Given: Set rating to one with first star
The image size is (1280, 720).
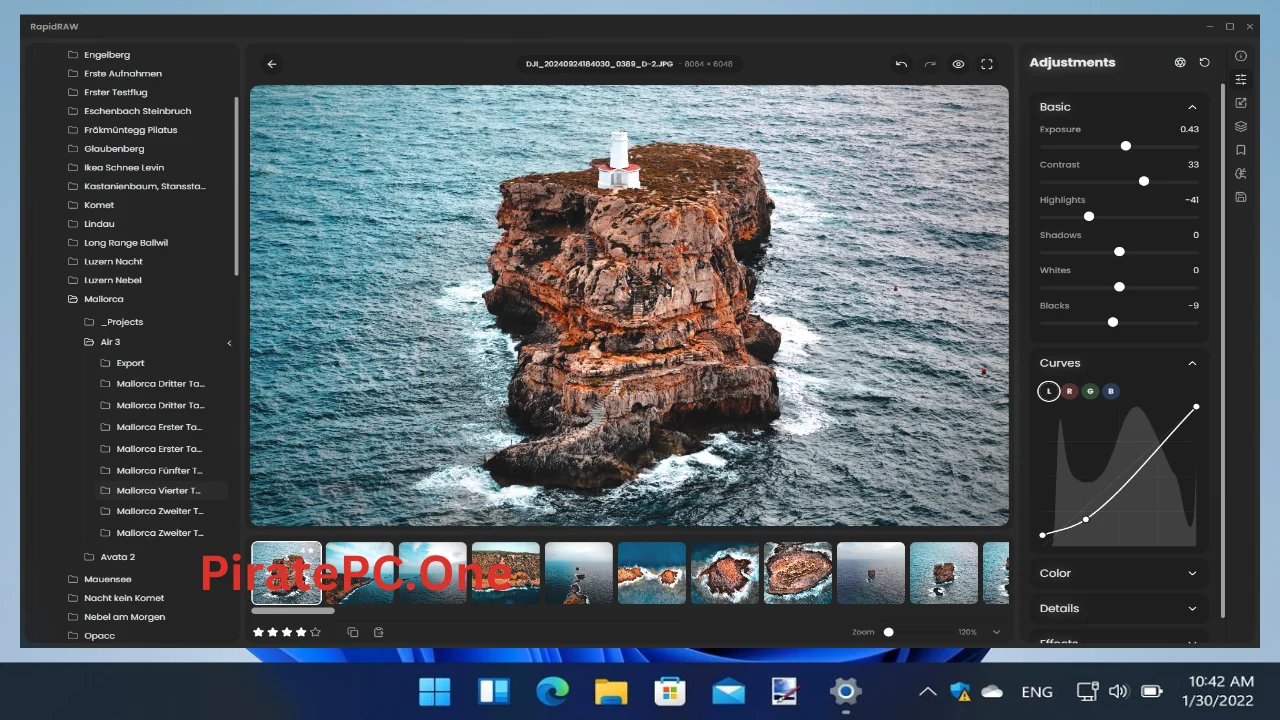Looking at the screenshot, I should pyautogui.click(x=259, y=632).
